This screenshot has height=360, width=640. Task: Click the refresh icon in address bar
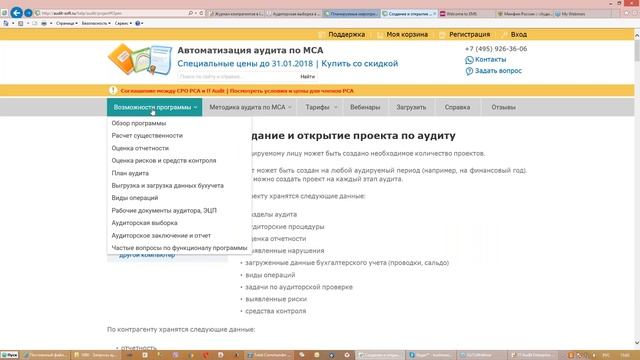(201, 13)
